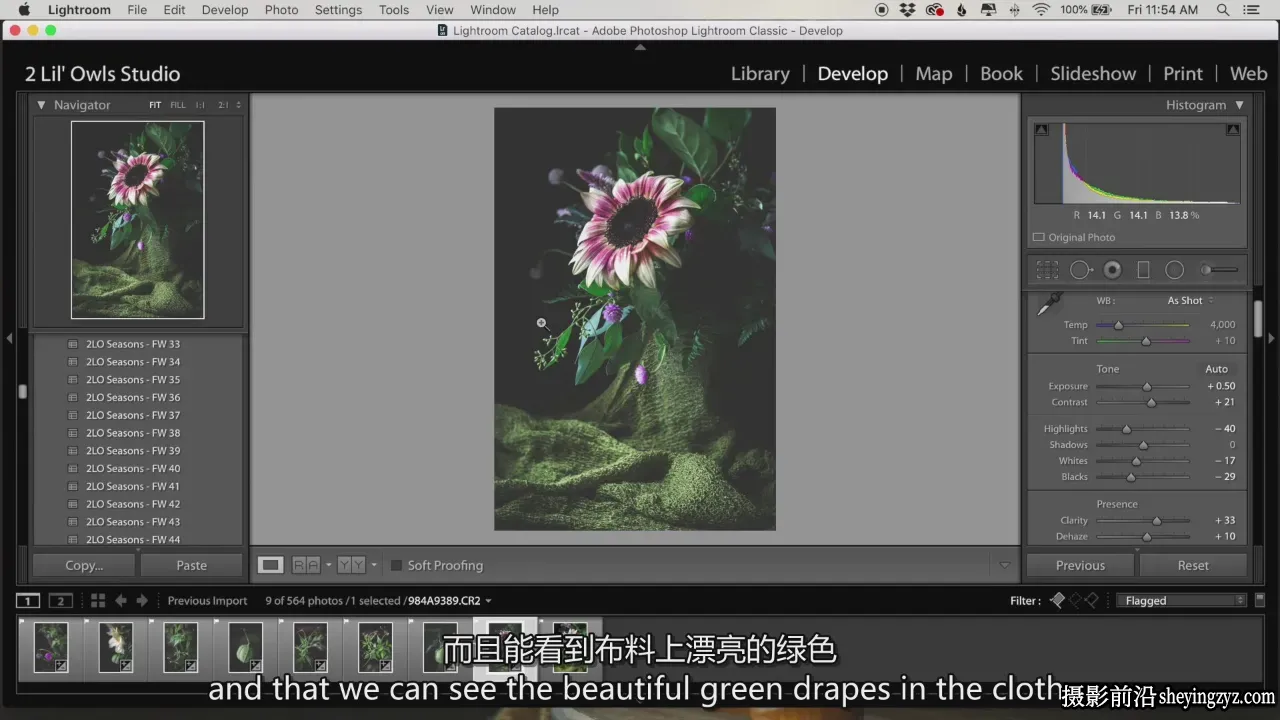Select the Crop Overlay tool
The image size is (1280, 720).
(1047, 270)
